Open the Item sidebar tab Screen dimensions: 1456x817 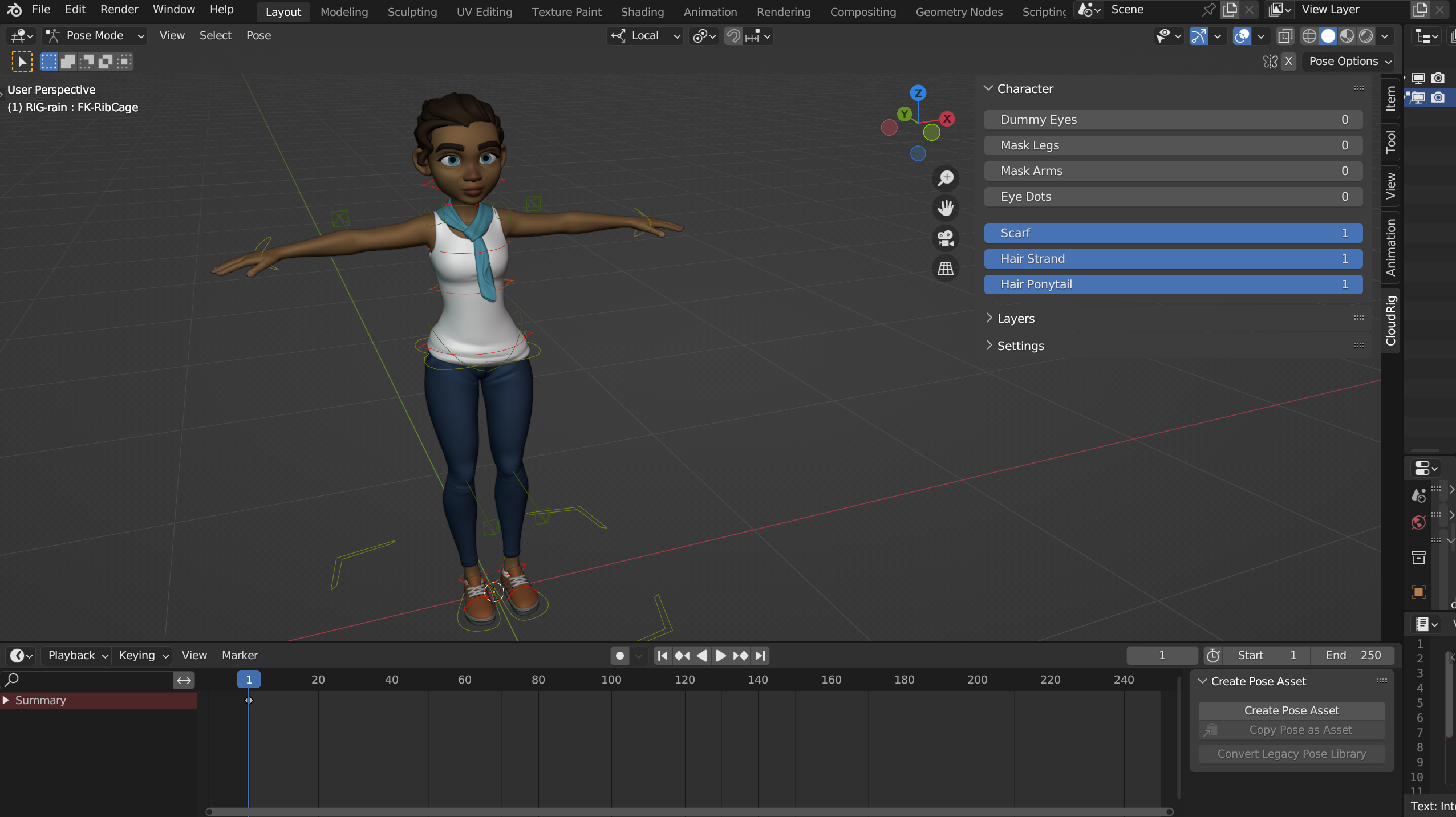click(x=1390, y=98)
